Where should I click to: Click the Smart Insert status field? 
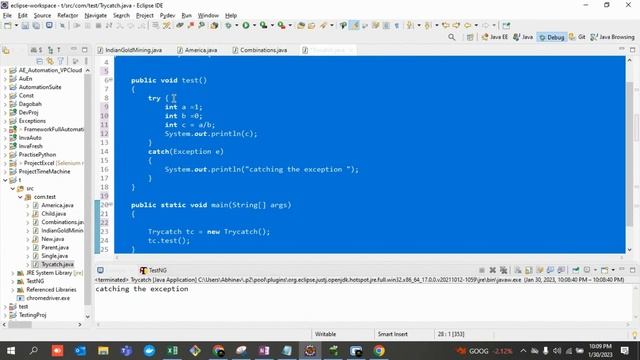click(x=392, y=334)
